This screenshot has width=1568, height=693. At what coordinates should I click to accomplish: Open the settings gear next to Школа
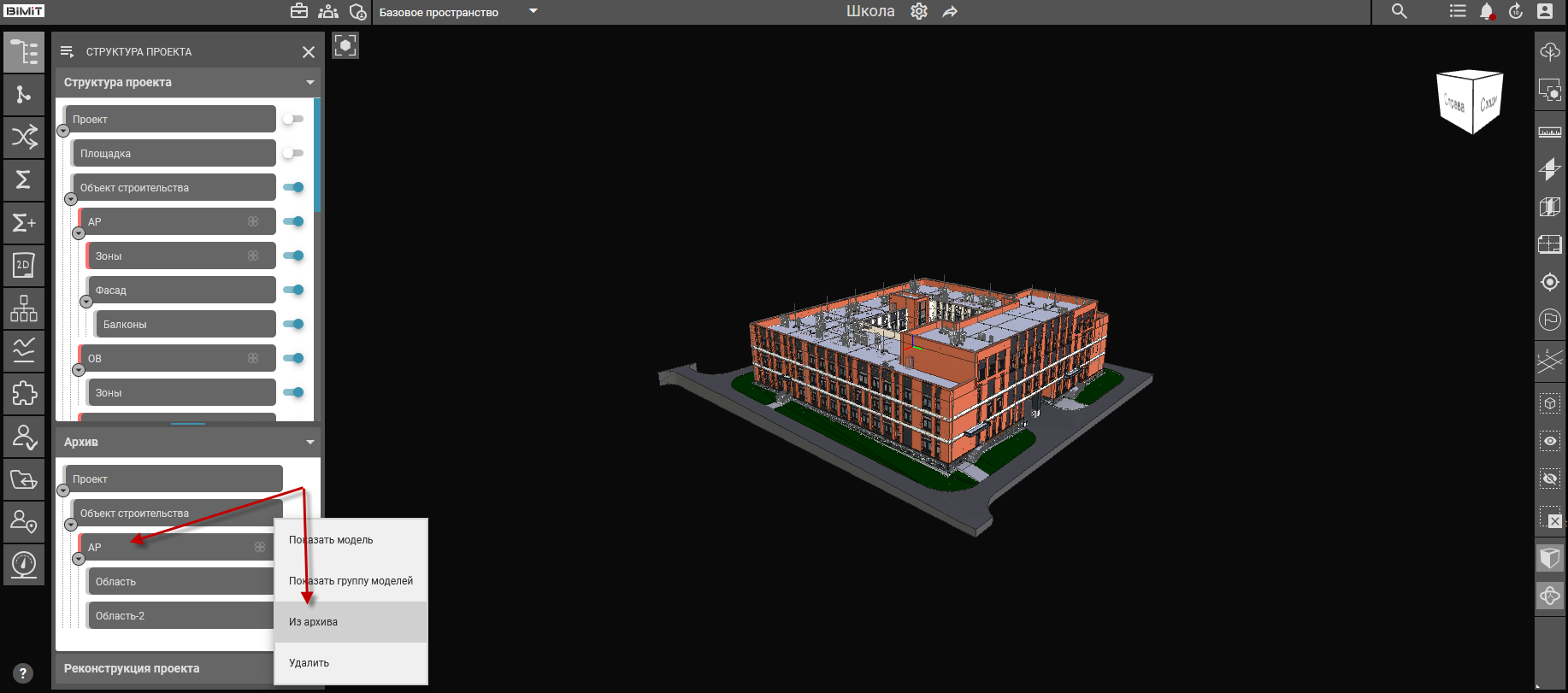(x=919, y=12)
